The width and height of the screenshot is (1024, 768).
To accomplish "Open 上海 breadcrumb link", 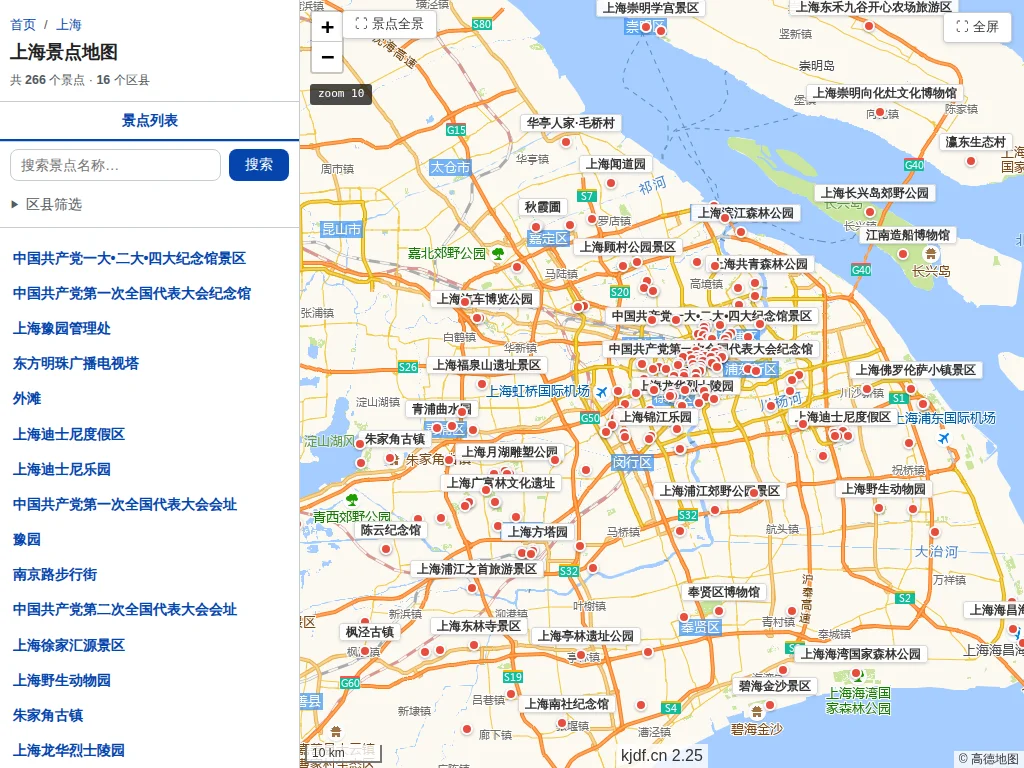I will pyautogui.click(x=69, y=25).
